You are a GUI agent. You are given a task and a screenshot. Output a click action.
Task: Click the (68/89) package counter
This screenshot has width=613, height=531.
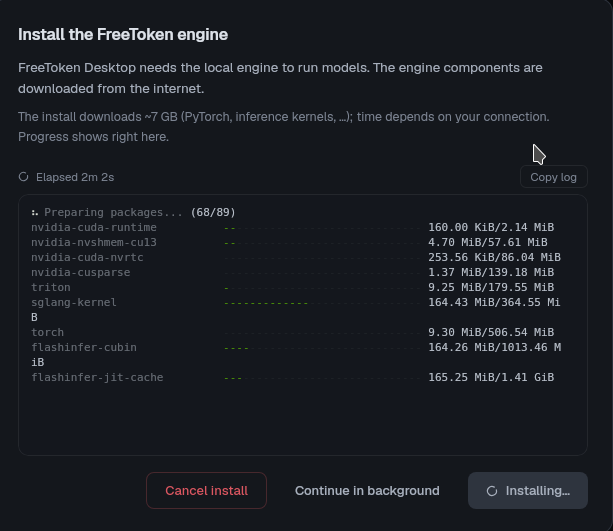click(213, 212)
